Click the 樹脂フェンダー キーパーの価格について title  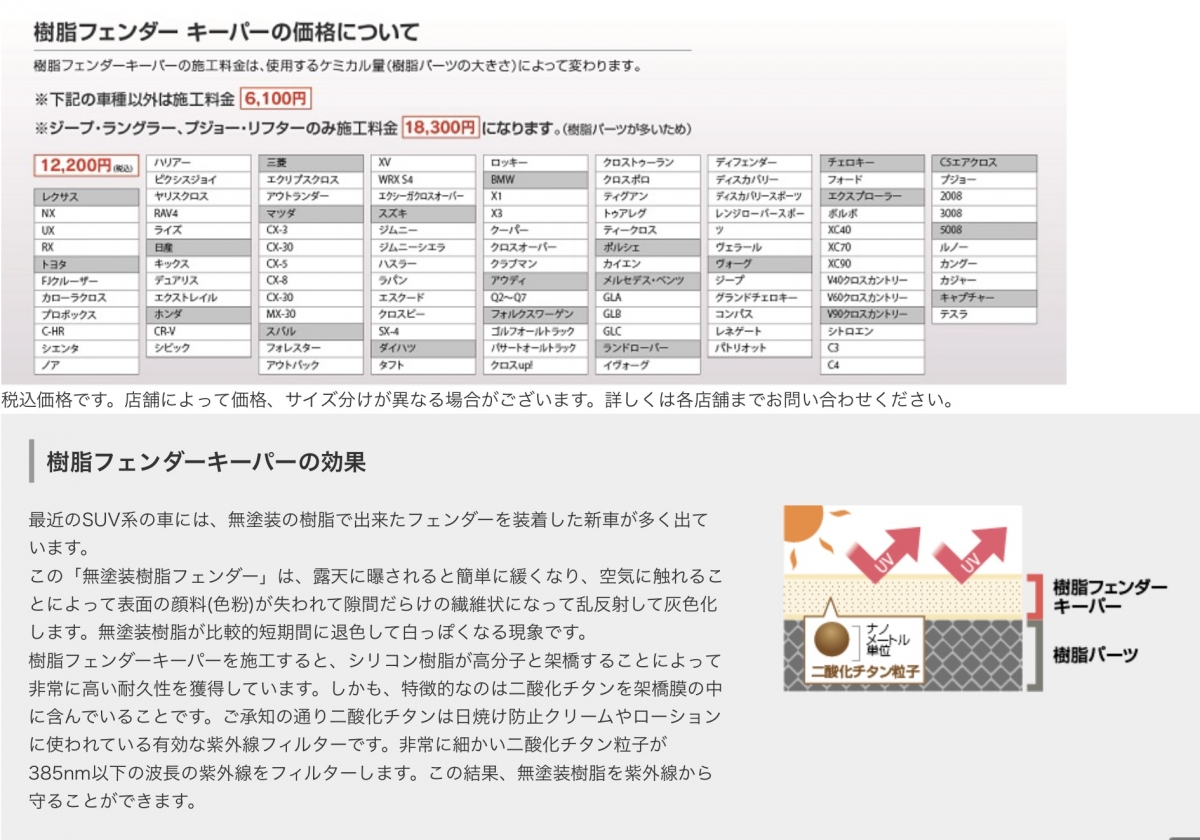(x=226, y=32)
